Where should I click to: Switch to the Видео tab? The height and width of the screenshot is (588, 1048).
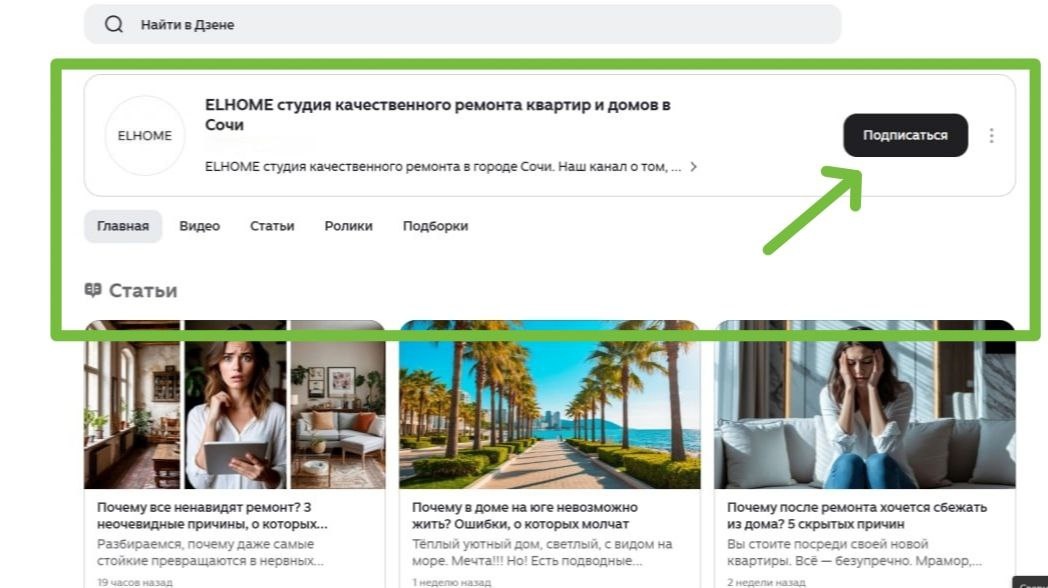point(199,226)
